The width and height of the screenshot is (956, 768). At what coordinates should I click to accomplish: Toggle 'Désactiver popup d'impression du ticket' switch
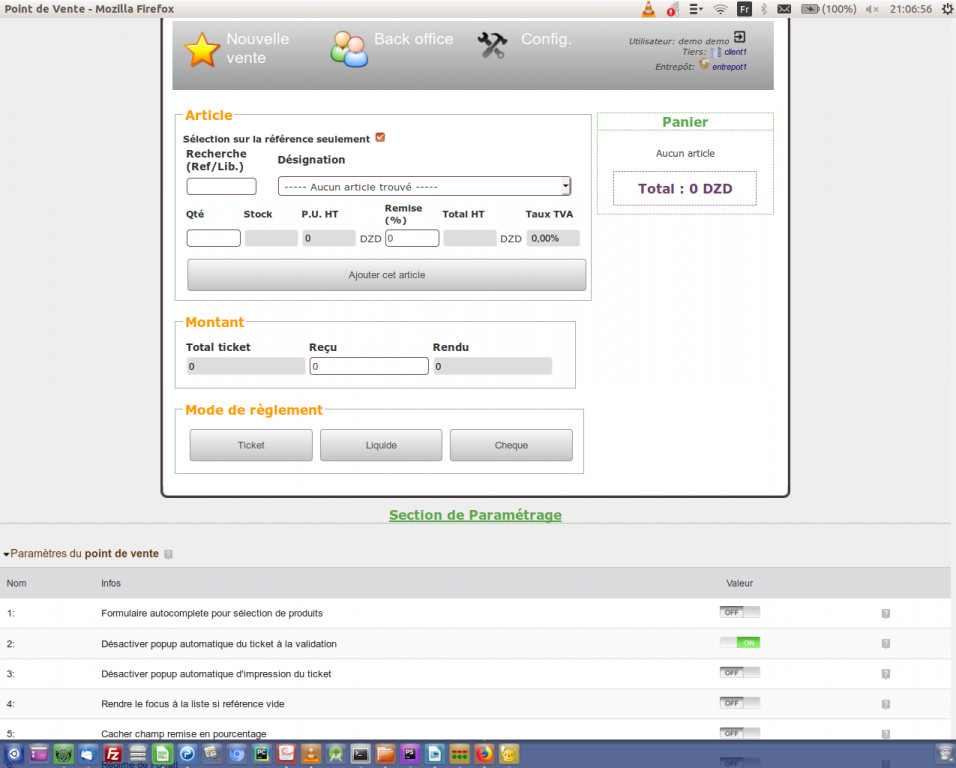(740, 673)
